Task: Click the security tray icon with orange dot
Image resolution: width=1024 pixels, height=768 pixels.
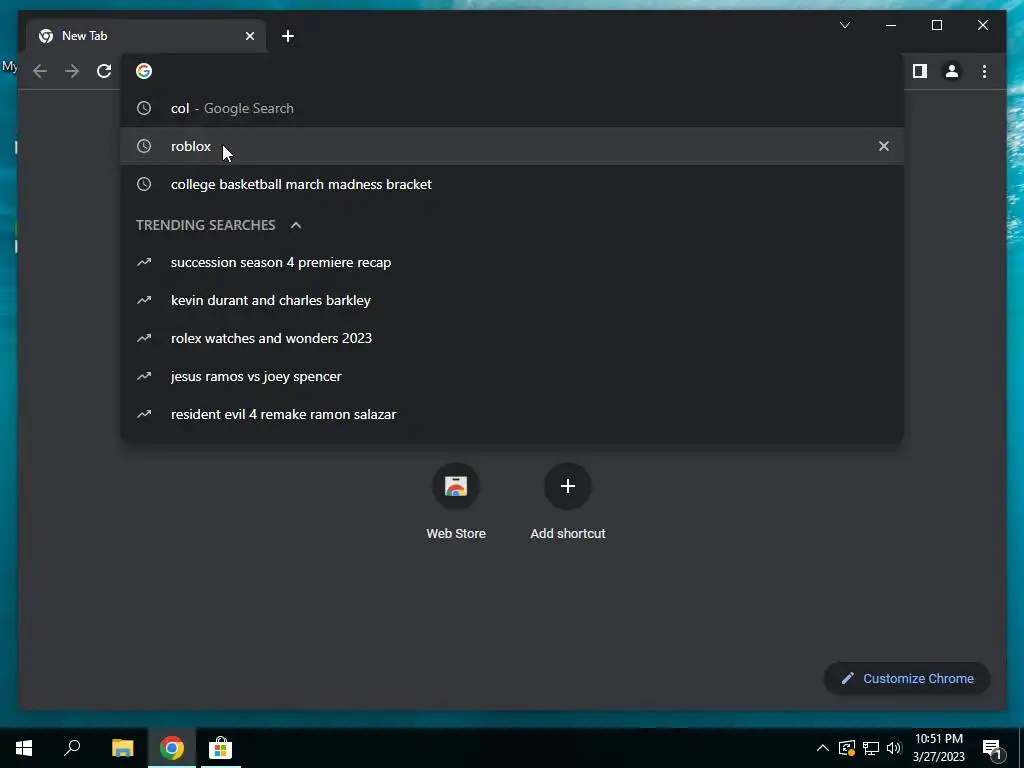Action: click(x=846, y=748)
